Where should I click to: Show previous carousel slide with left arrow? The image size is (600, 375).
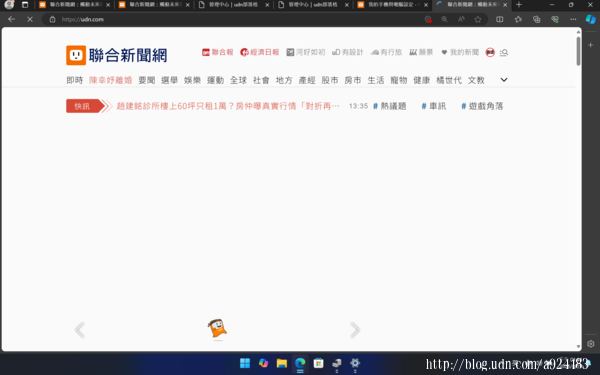point(80,330)
